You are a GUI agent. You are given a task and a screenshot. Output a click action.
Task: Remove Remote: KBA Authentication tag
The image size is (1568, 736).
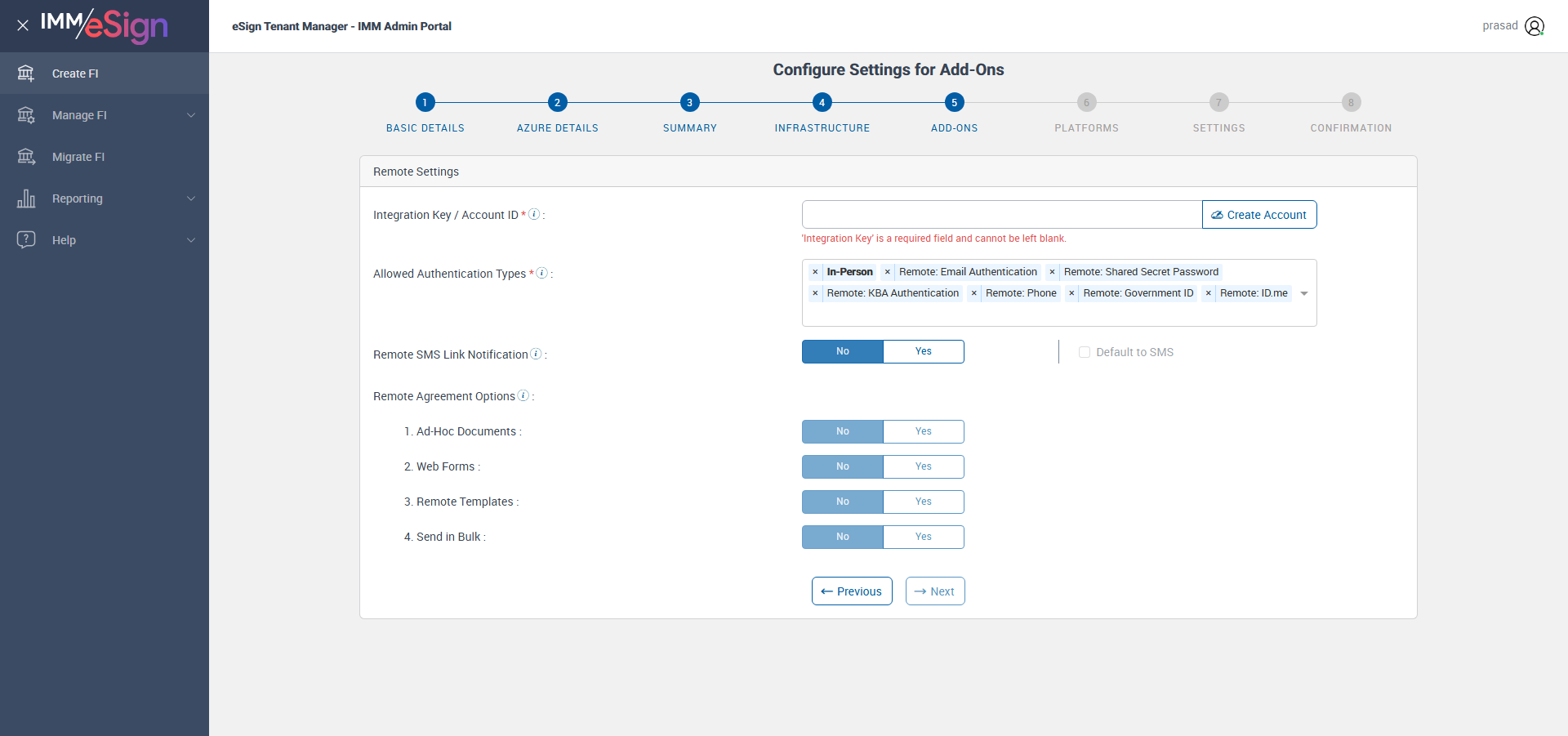point(815,293)
